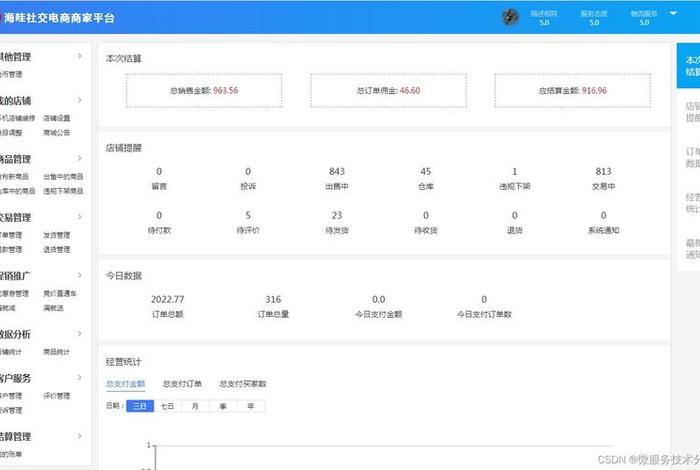Click the 海蛙社交电商商家平台 title
This screenshot has width=700, height=470.
pyautogui.click(x=59, y=18)
